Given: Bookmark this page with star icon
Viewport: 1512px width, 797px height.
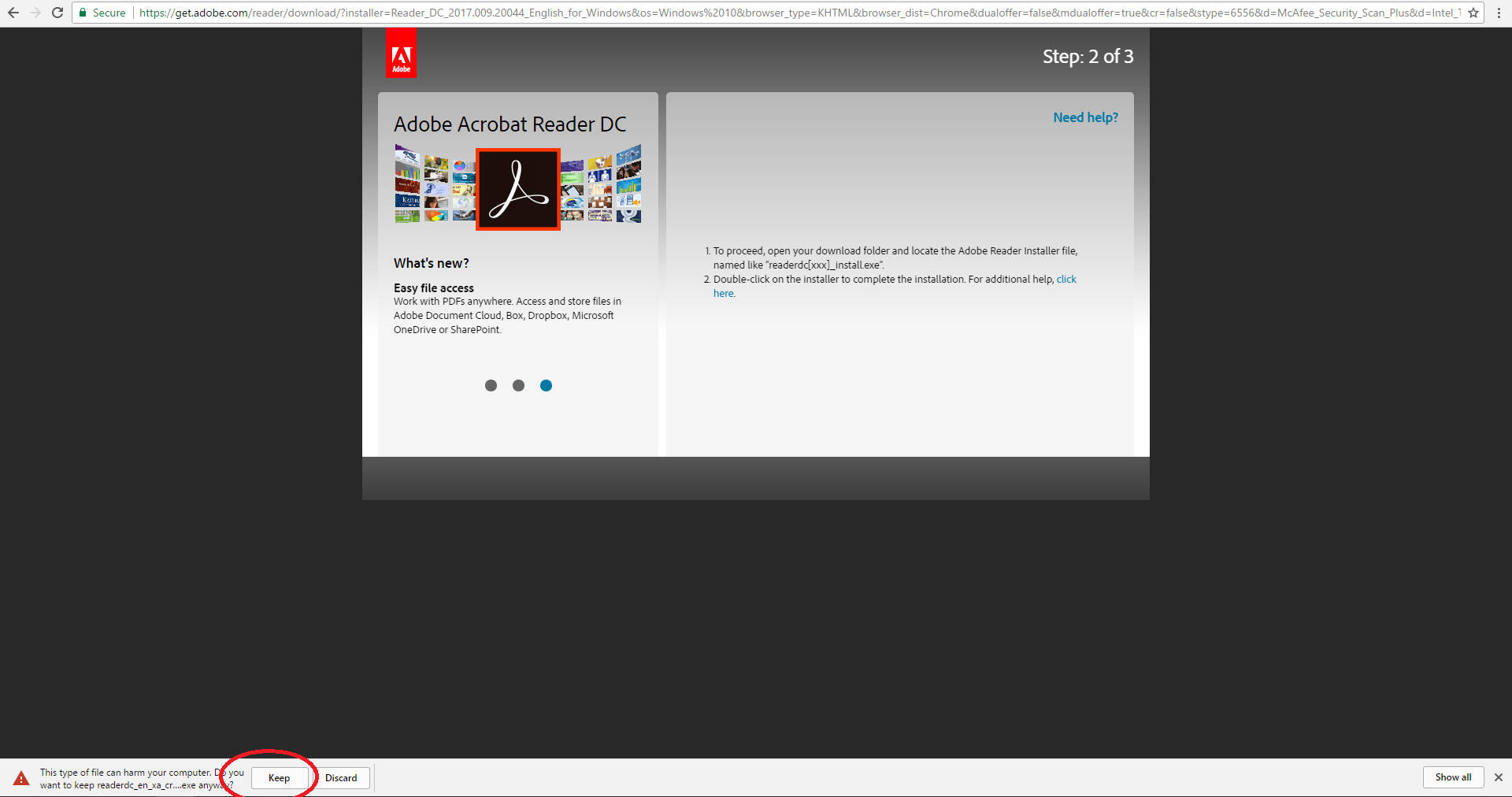Looking at the screenshot, I should 1473,13.
